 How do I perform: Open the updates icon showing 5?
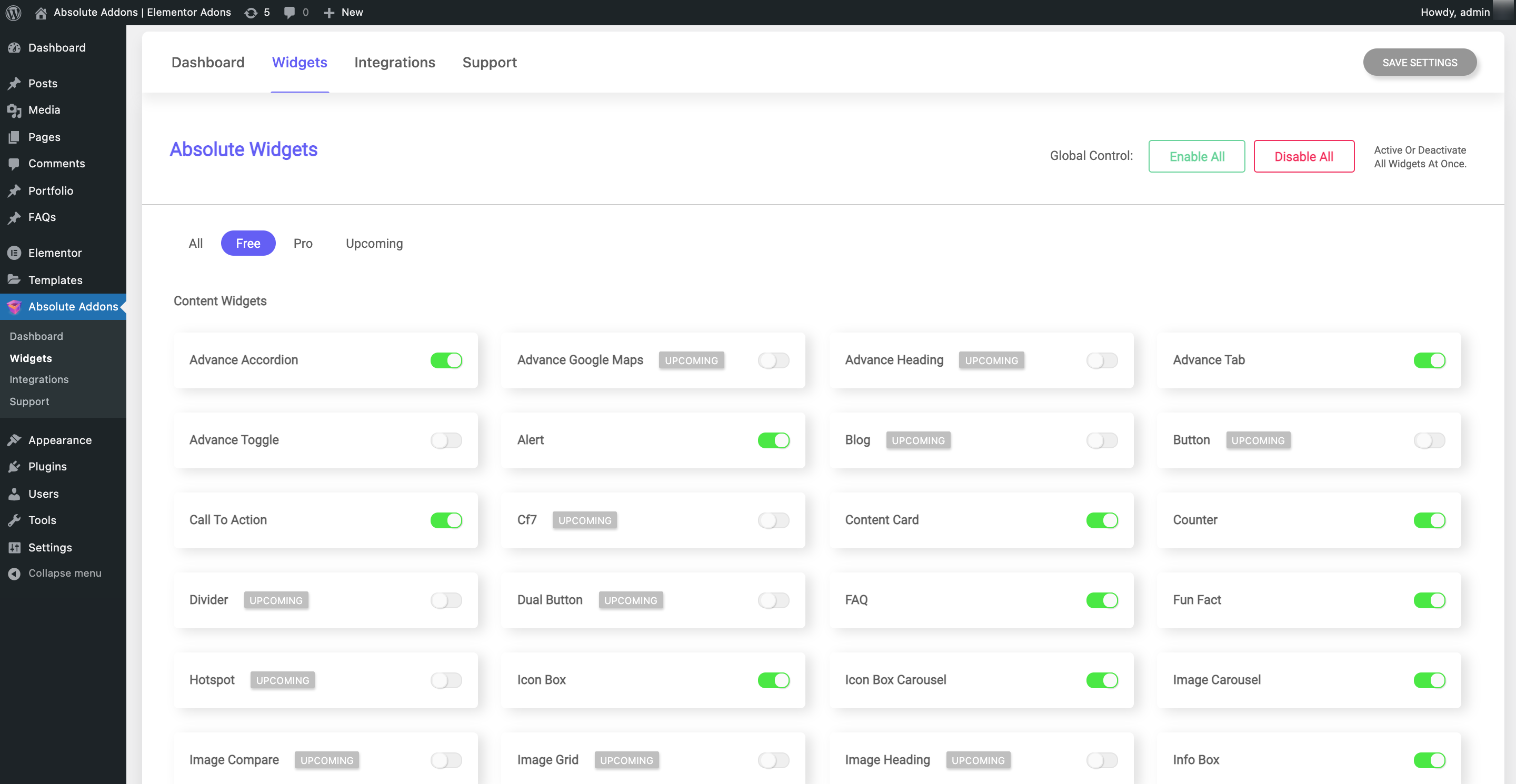click(x=251, y=12)
